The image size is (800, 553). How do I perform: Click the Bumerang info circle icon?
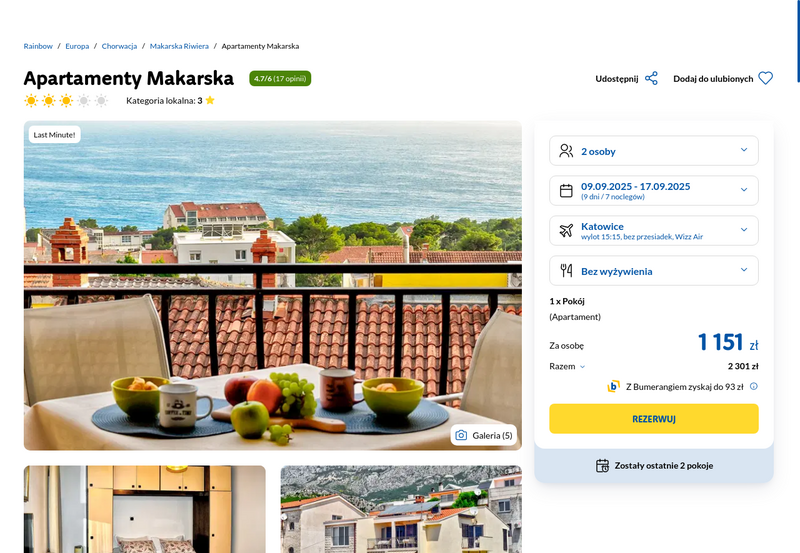tap(754, 386)
